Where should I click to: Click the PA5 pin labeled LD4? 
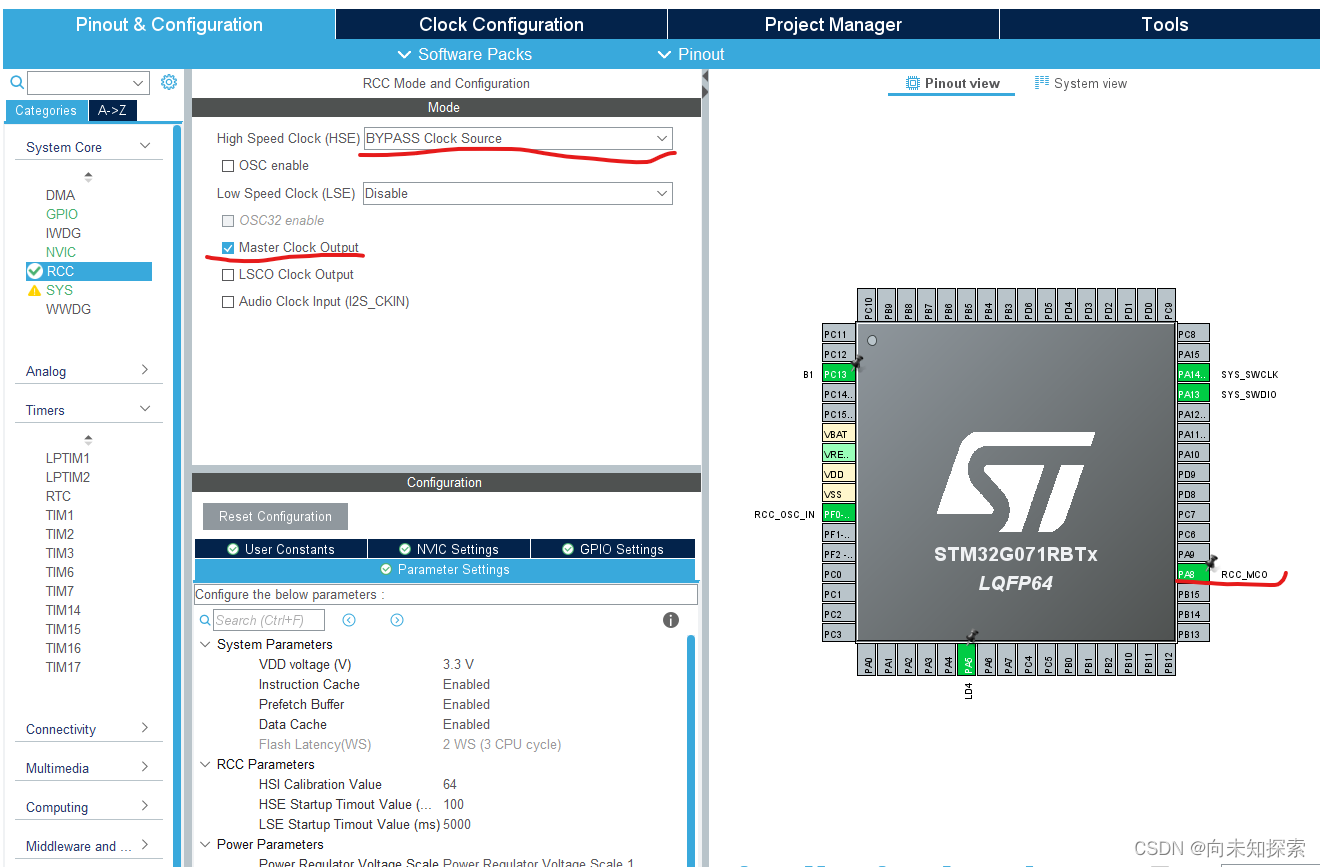pos(967,660)
